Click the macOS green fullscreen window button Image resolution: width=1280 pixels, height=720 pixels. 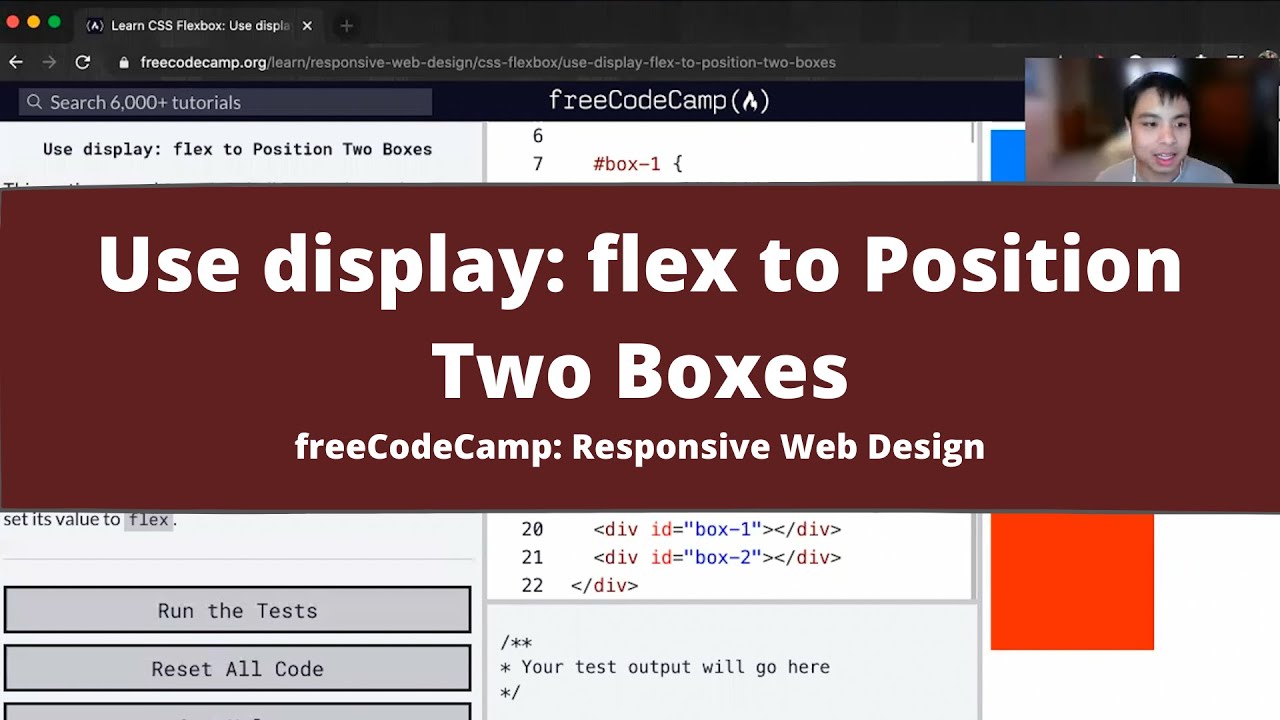54,22
